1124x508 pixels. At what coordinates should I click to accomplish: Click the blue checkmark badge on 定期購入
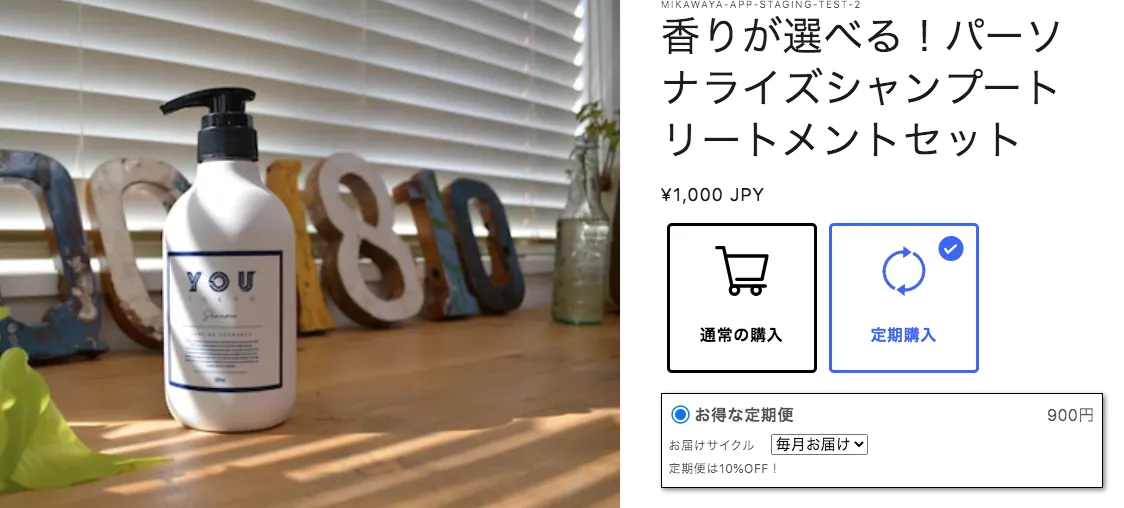coord(951,249)
